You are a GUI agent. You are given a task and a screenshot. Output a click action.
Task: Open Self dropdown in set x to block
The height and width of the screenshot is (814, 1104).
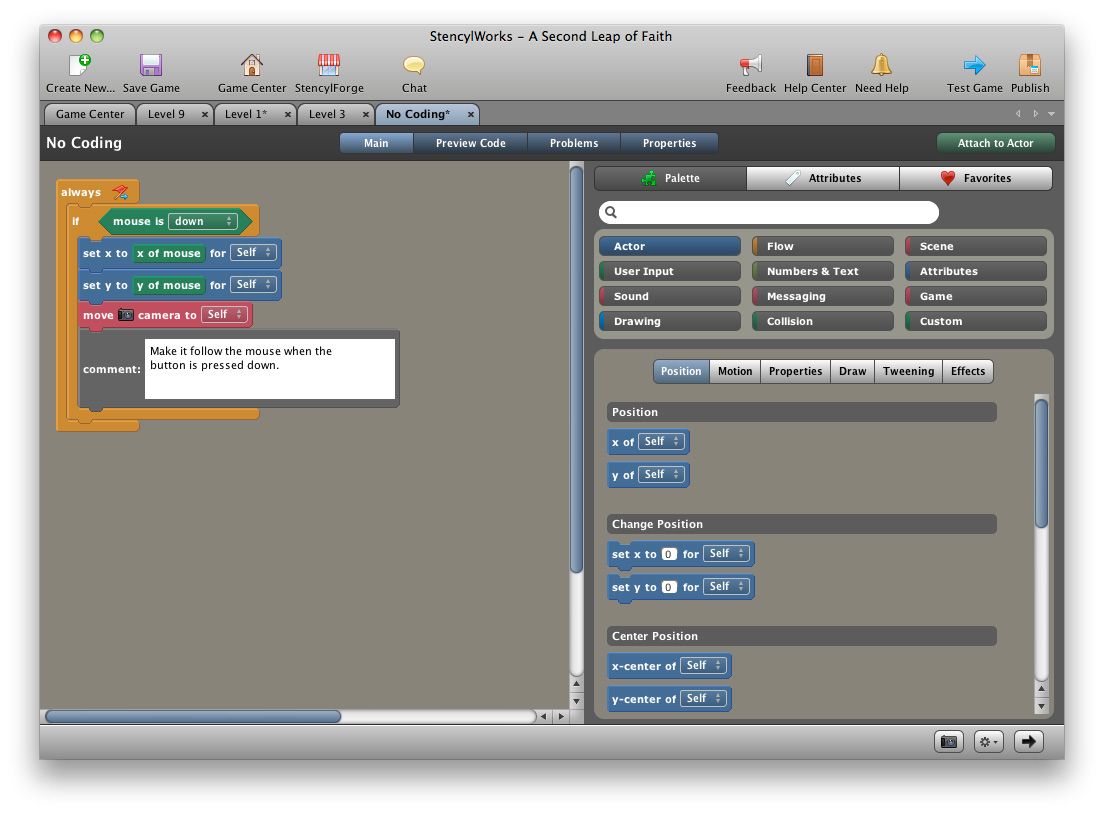pyautogui.click(x=253, y=252)
